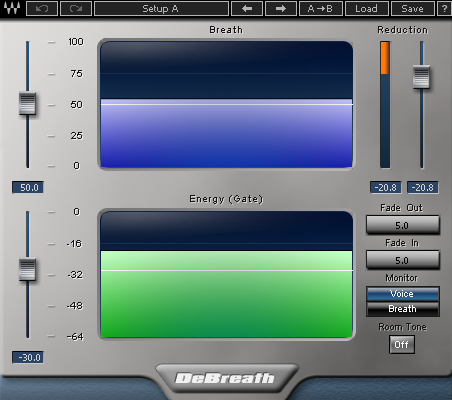Screen dimensions: 452x400
Task: Select the Energy value field -30.0
Action: point(28,357)
